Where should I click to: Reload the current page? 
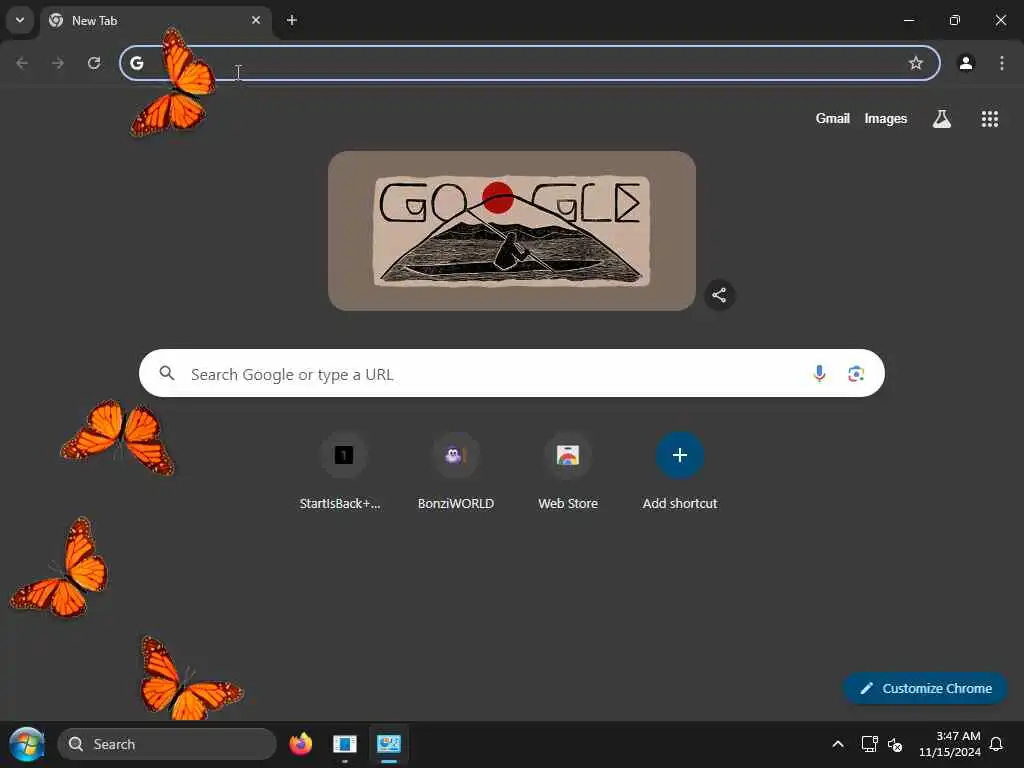(94, 63)
